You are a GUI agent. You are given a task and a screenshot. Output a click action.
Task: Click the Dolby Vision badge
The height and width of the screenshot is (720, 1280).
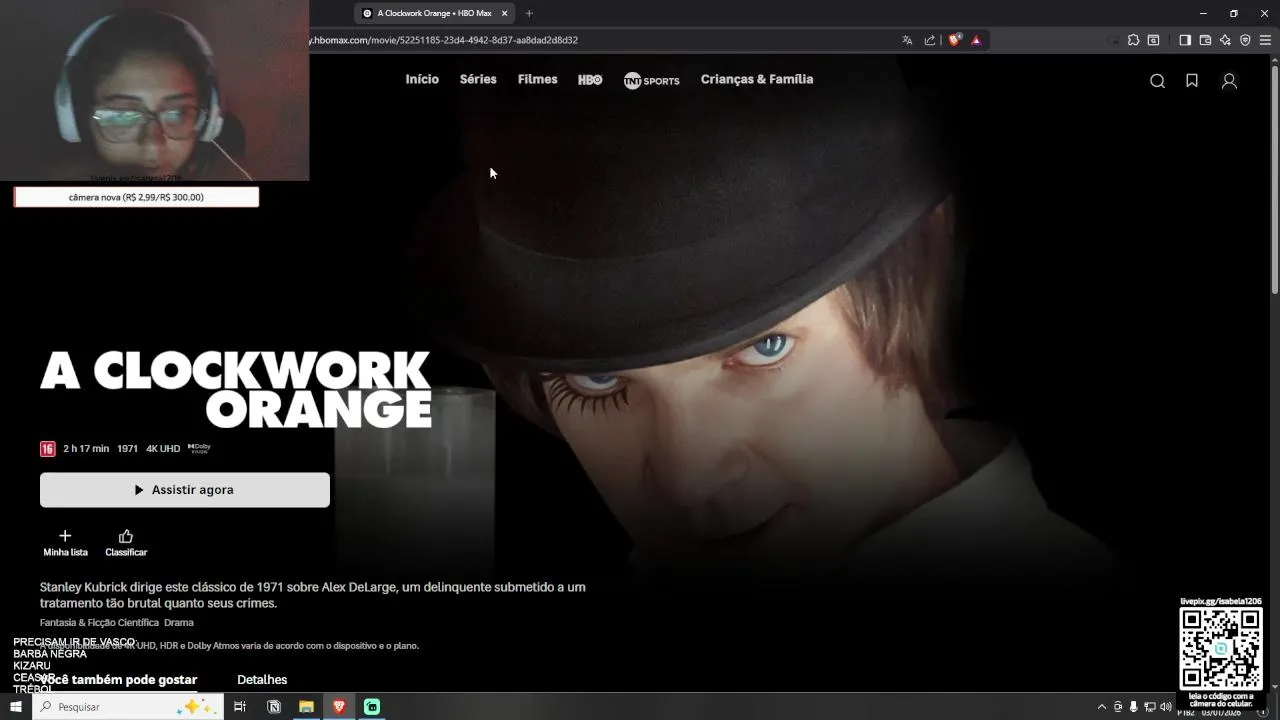[199, 448]
